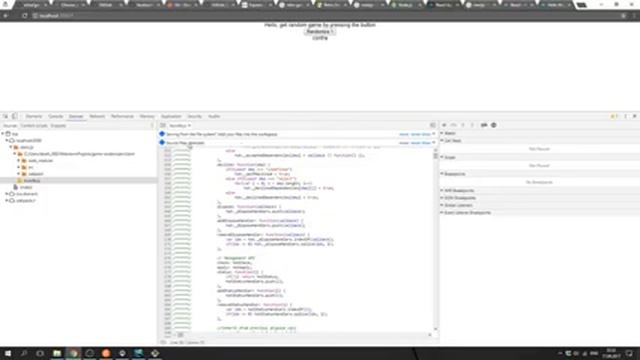Collapse the localhost tree node
The width and height of the screenshot is (640, 360).
(x=7, y=140)
